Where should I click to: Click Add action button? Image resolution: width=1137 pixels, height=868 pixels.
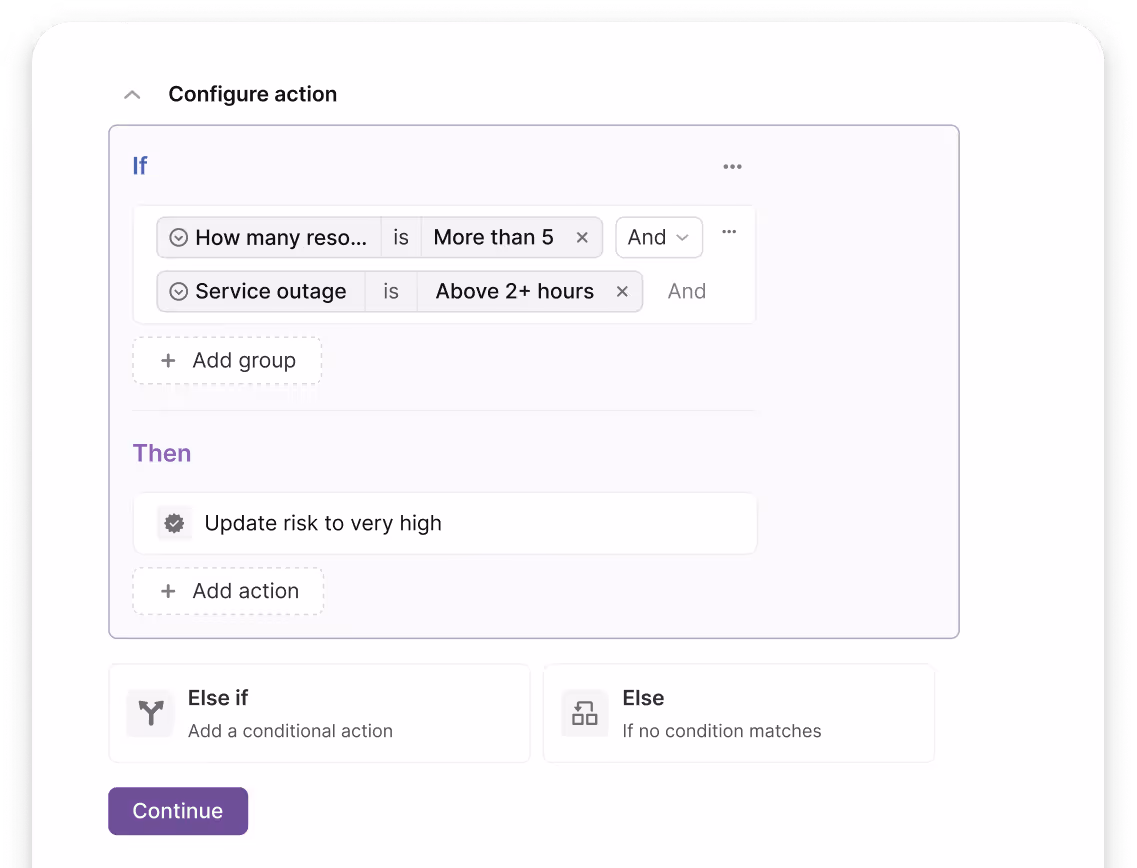click(228, 591)
